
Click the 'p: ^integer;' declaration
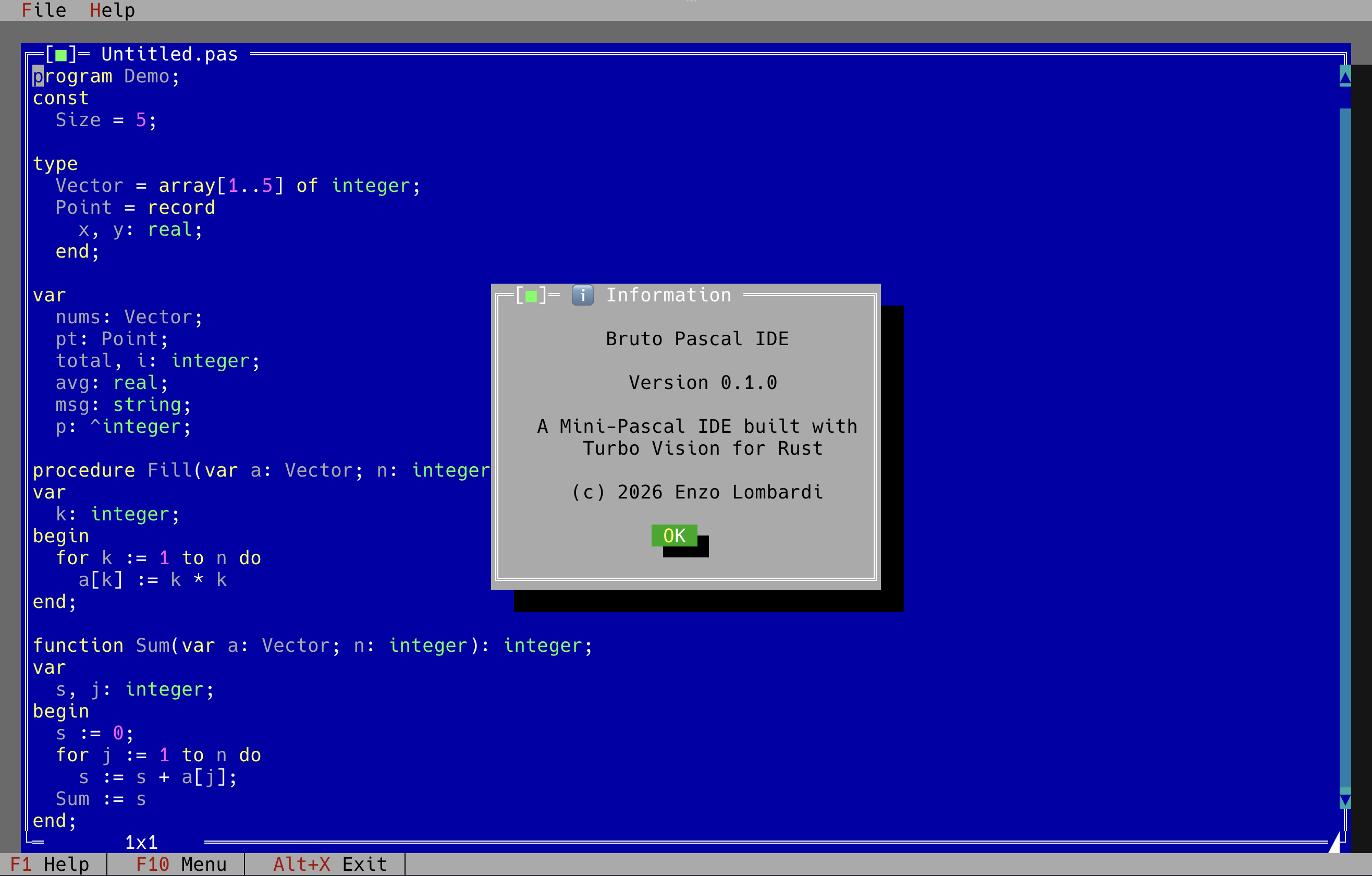pos(124,427)
